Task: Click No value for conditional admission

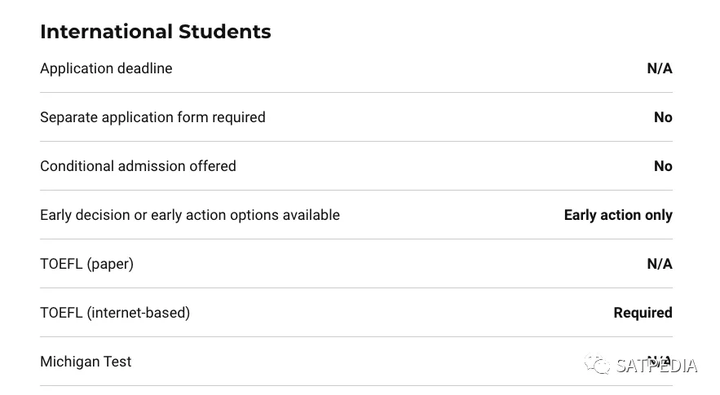Action: pos(663,166)
